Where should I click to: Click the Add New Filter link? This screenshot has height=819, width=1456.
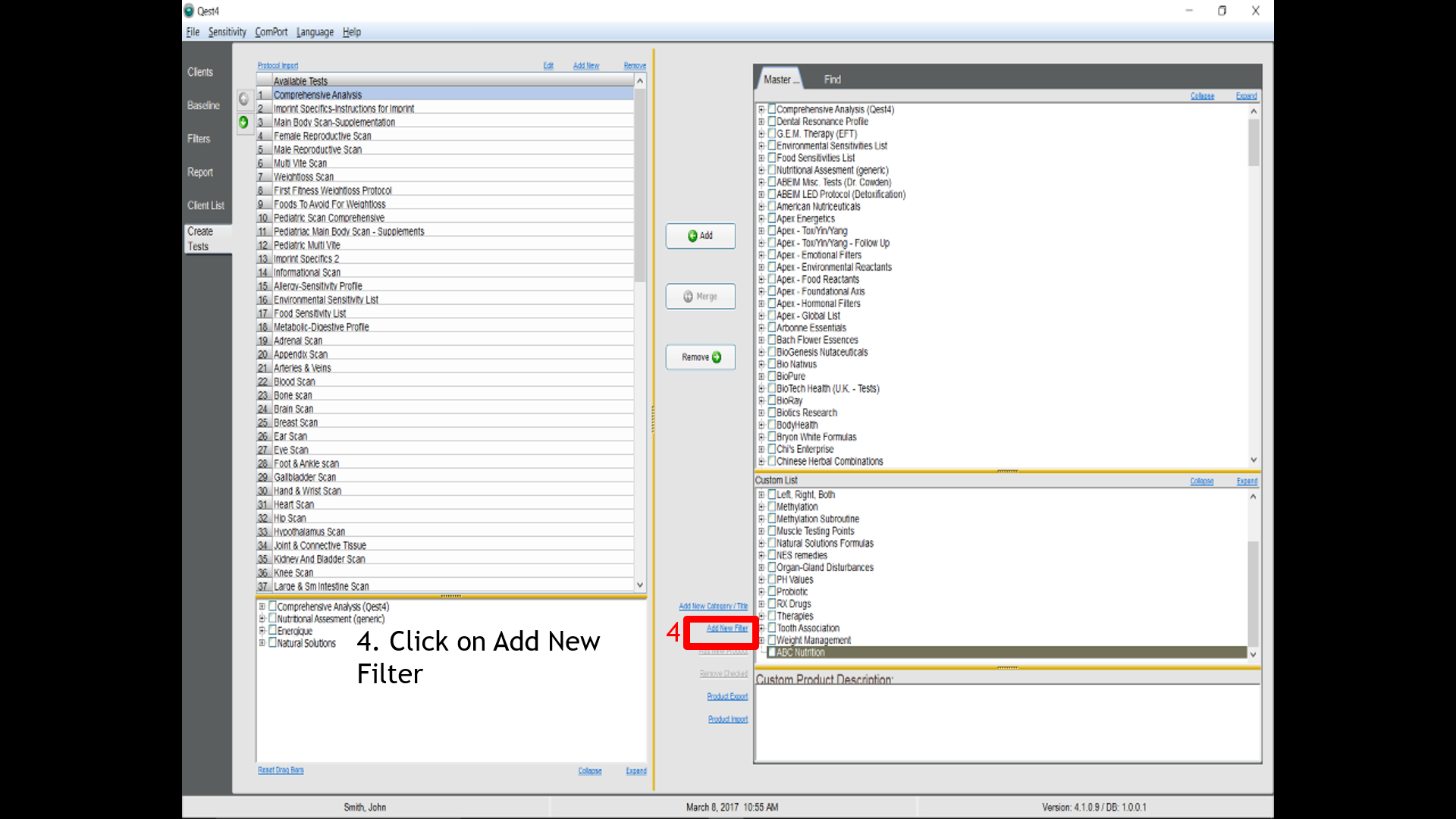726,629
